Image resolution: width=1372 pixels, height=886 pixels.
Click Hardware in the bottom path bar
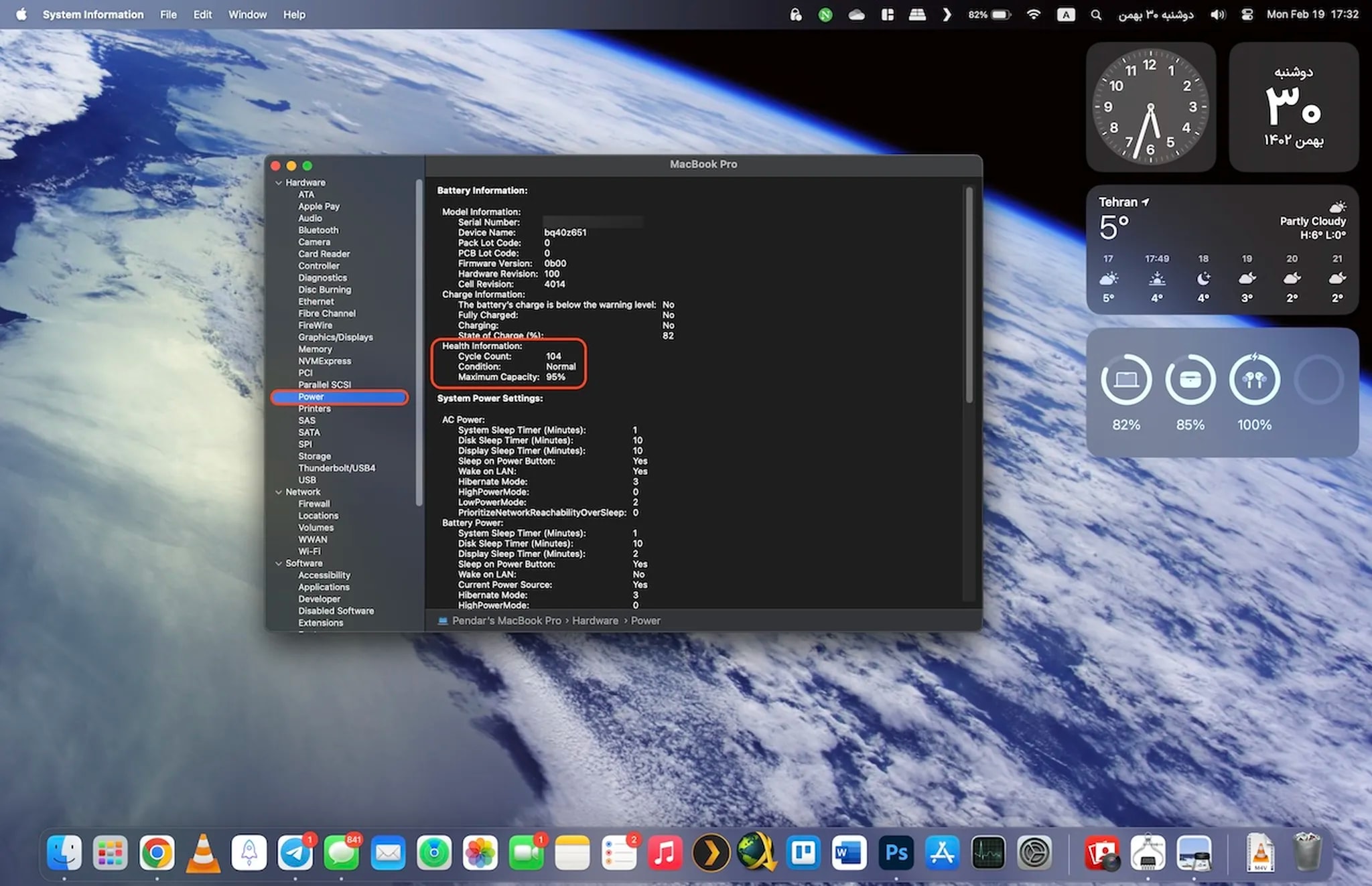595,621
